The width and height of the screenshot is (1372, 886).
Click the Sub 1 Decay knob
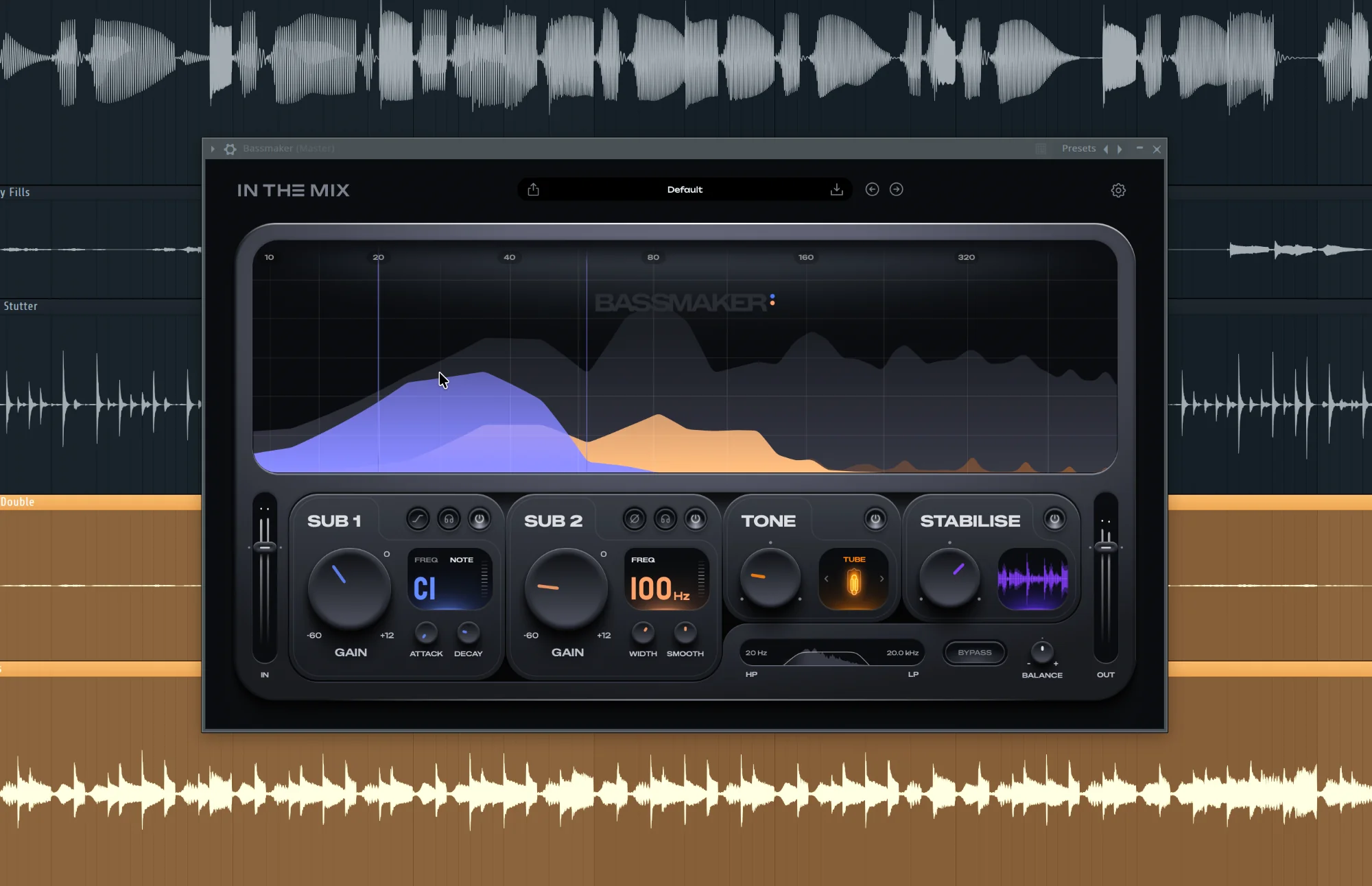[468, 632]
